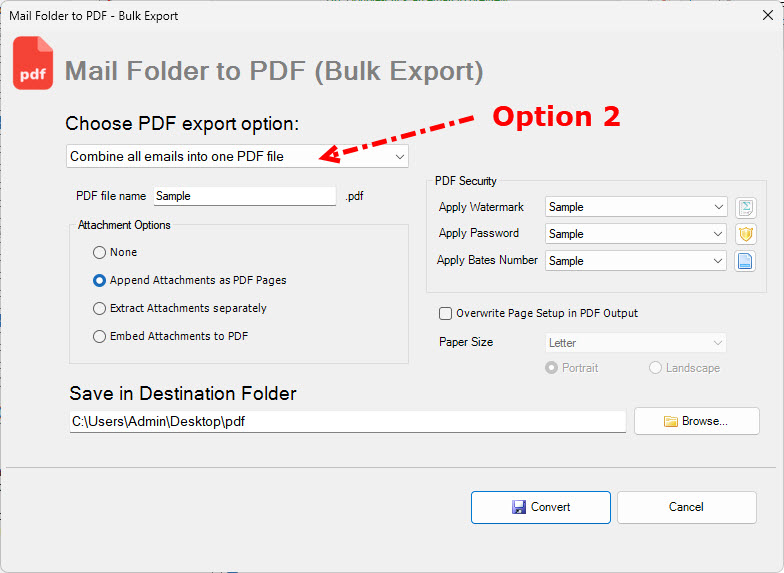Click the watermark settings icon
This screenshot has height=573, width=784.
pos(745,208)
